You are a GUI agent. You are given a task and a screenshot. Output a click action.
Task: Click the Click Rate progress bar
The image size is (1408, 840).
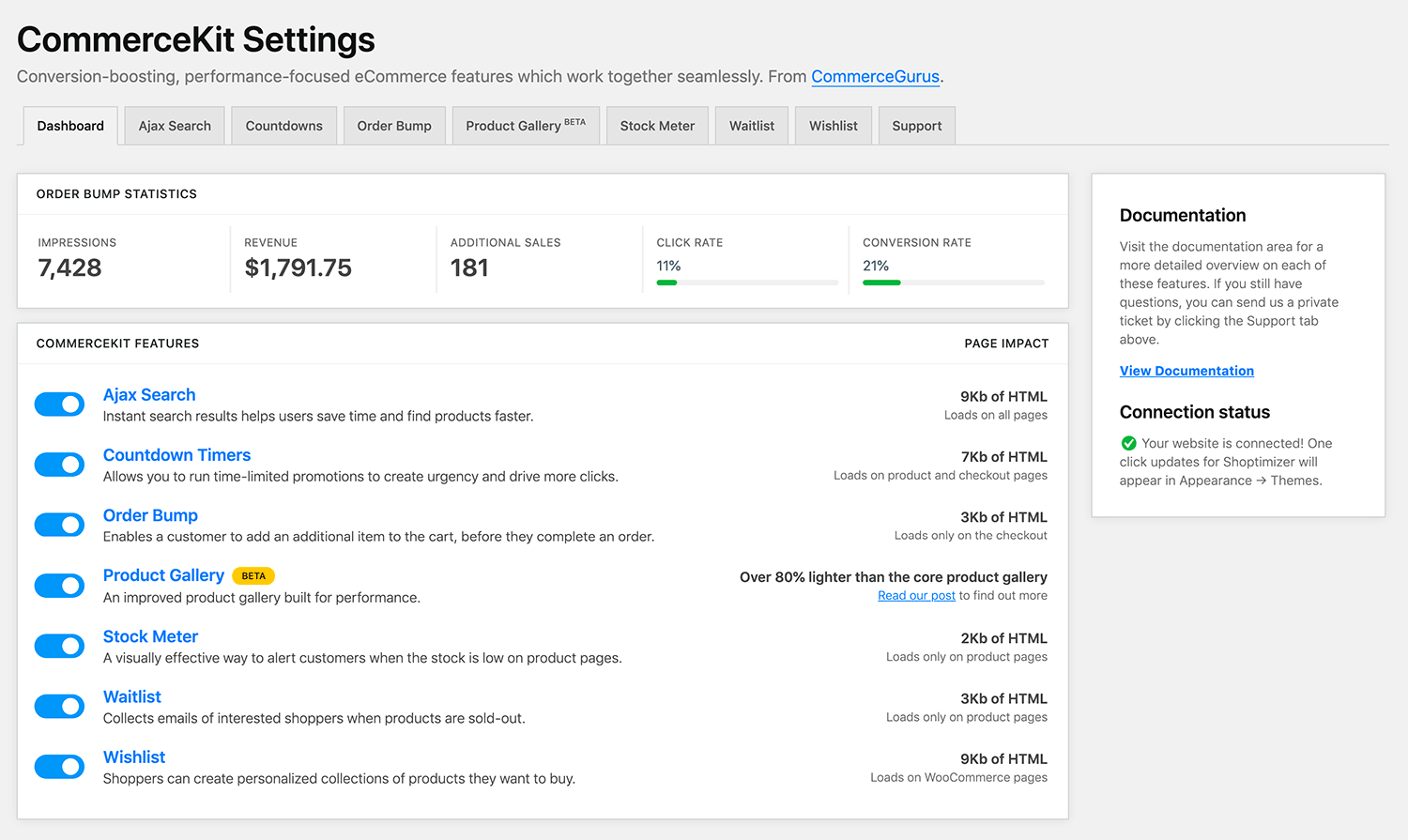[x=747, y=283]
